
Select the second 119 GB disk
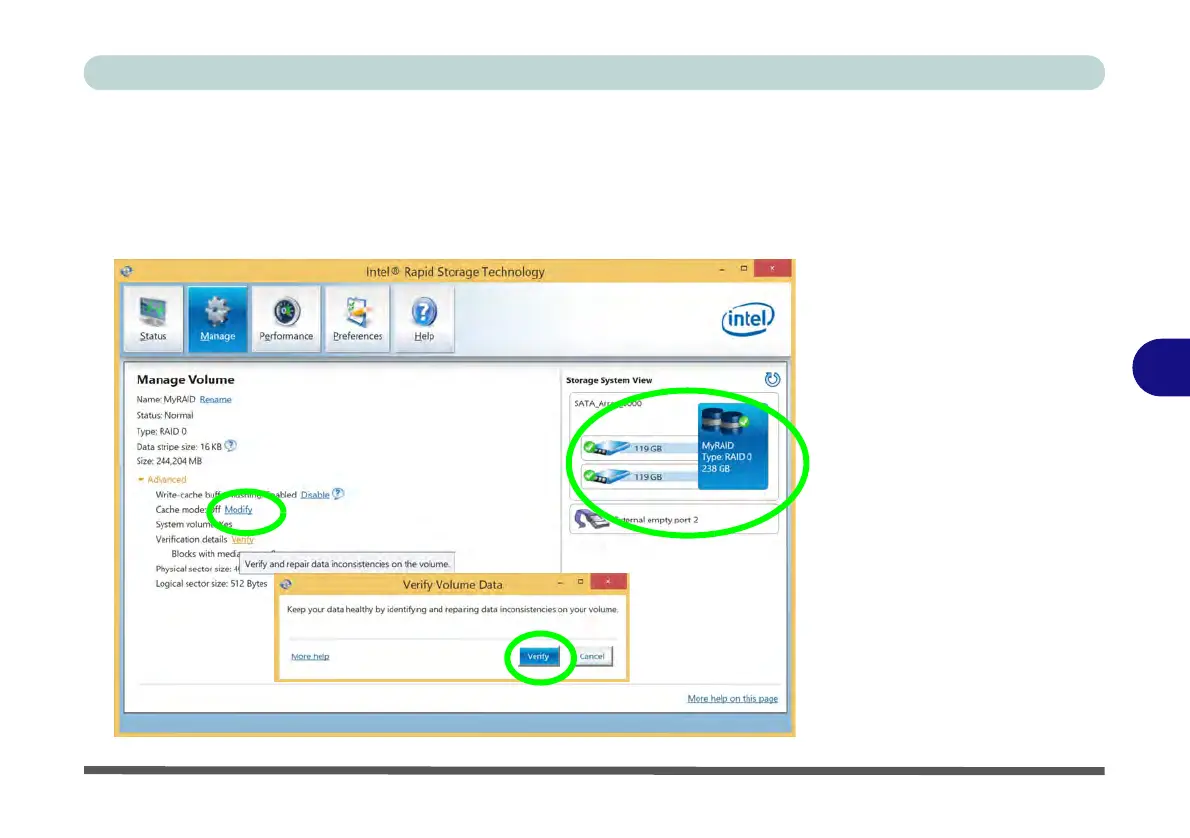click(639, 477)
